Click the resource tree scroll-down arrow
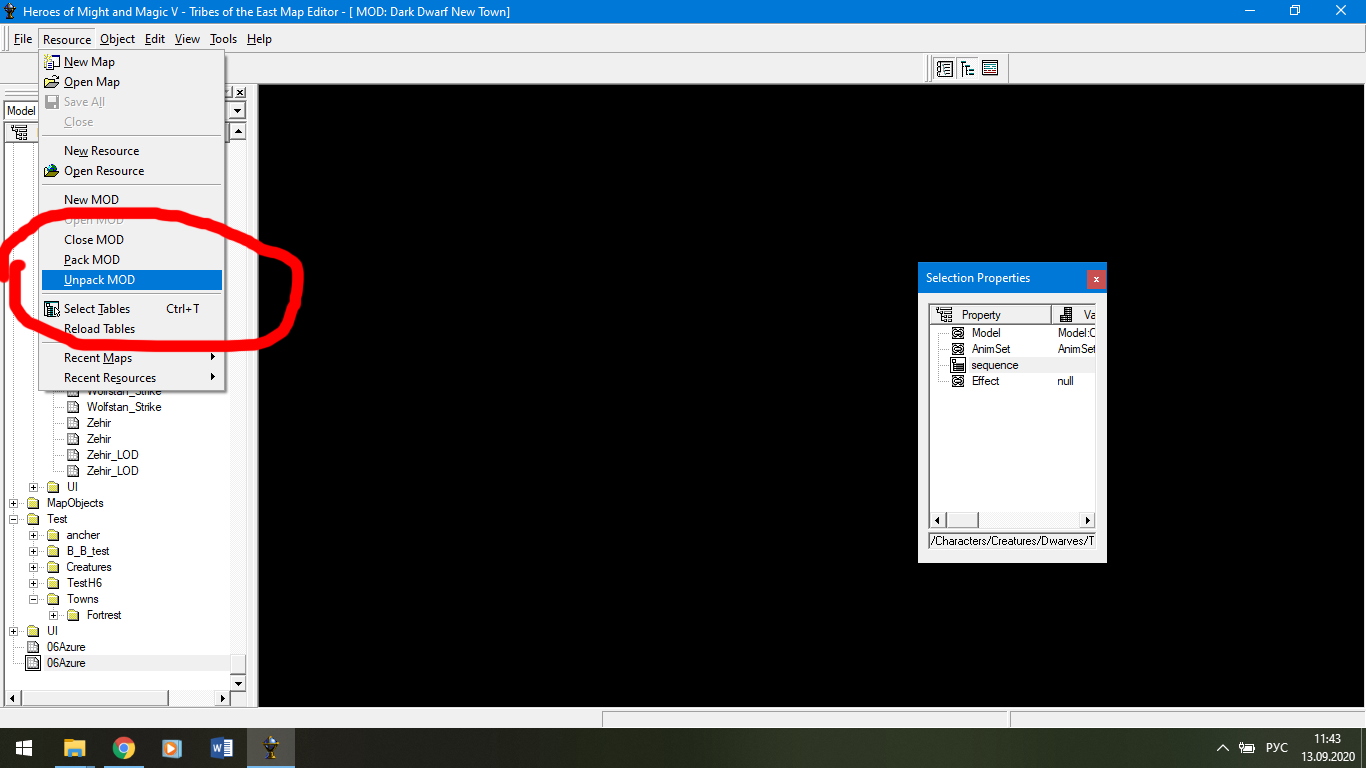The height and width of the screenshot is (768, 1366). [x=237, y=684]
